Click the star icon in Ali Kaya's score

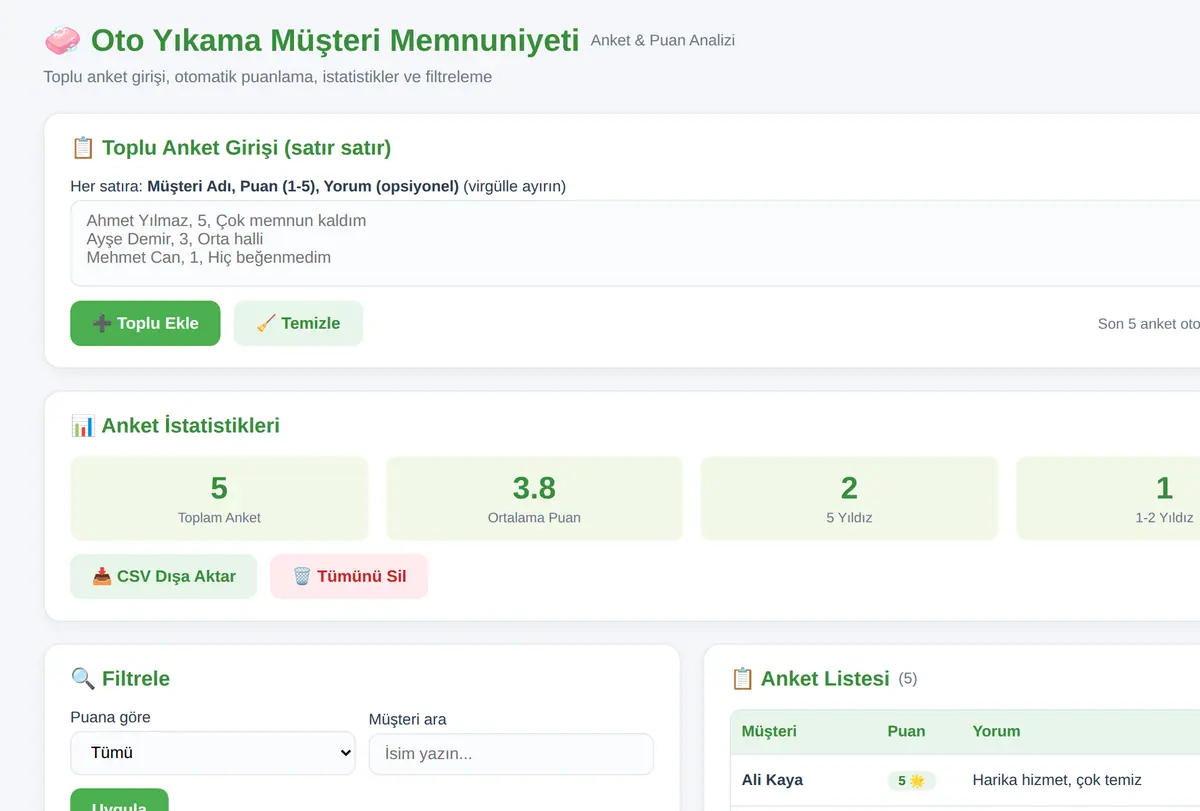pos(917,781)
